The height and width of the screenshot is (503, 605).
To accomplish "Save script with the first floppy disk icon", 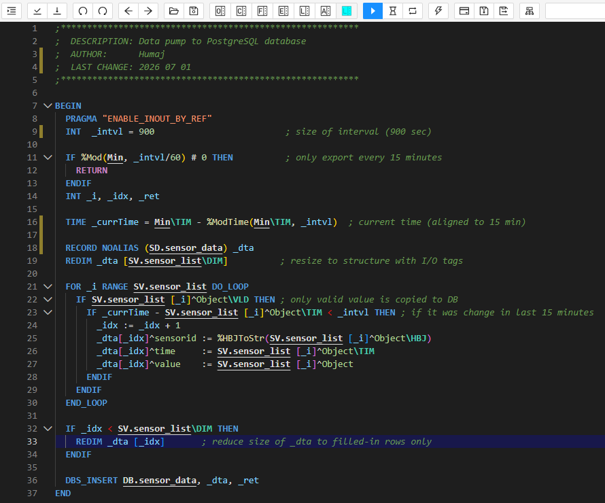I will click(x=194, y=11).
